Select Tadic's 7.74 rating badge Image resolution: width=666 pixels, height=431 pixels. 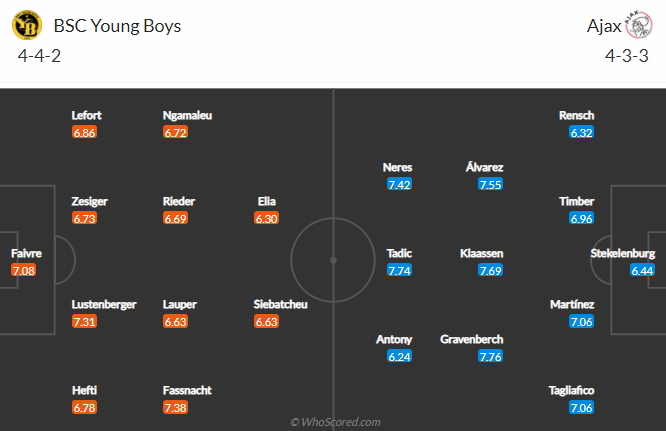399,270
